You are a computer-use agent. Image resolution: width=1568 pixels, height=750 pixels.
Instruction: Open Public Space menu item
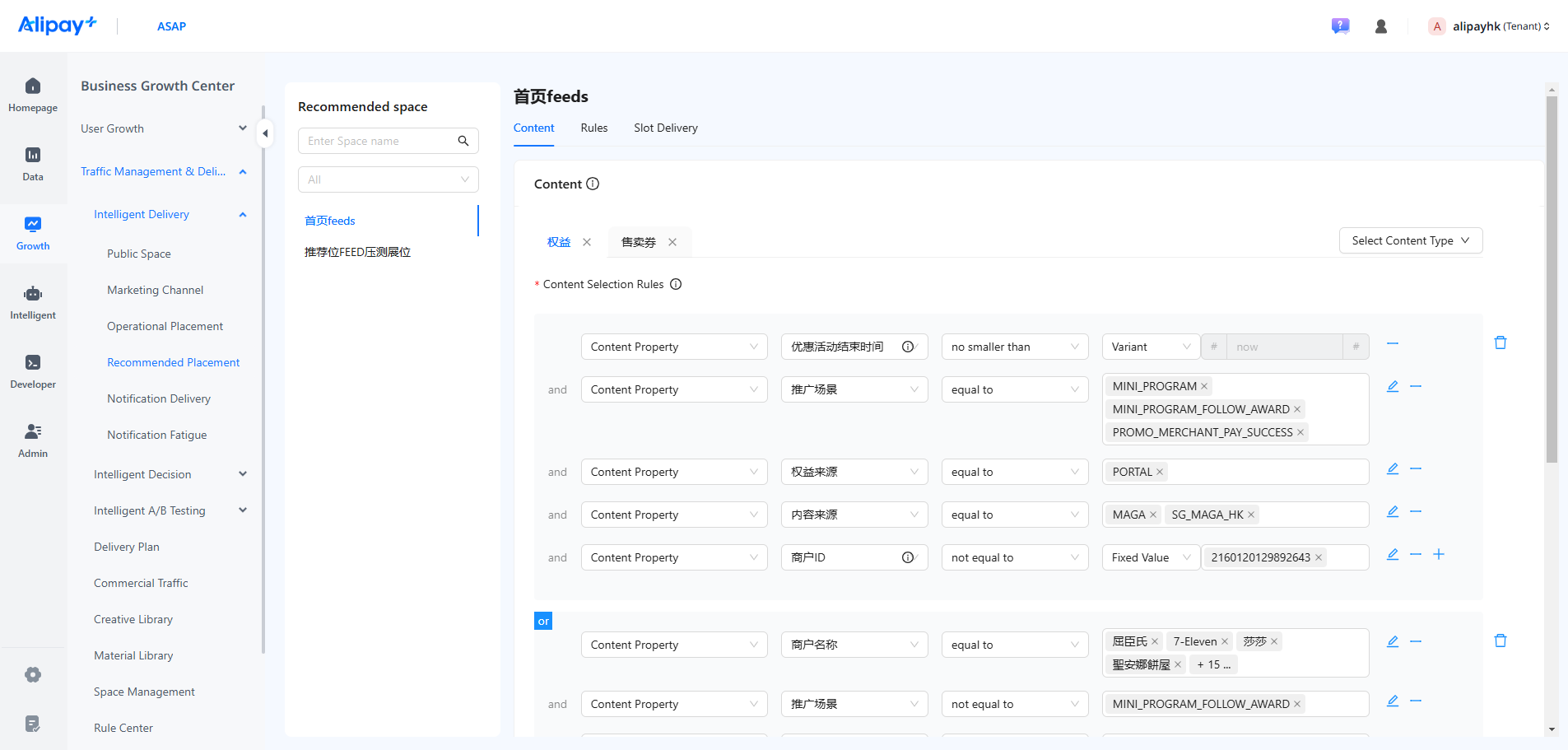point(139,254)
